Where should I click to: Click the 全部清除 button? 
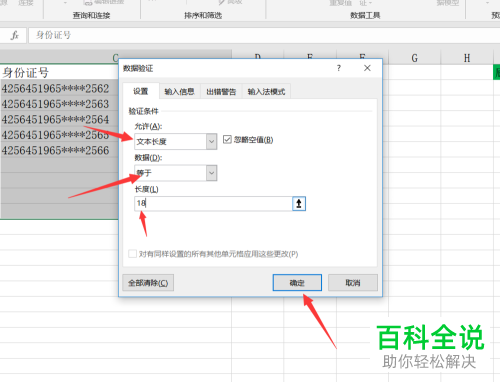pos(148,283)
